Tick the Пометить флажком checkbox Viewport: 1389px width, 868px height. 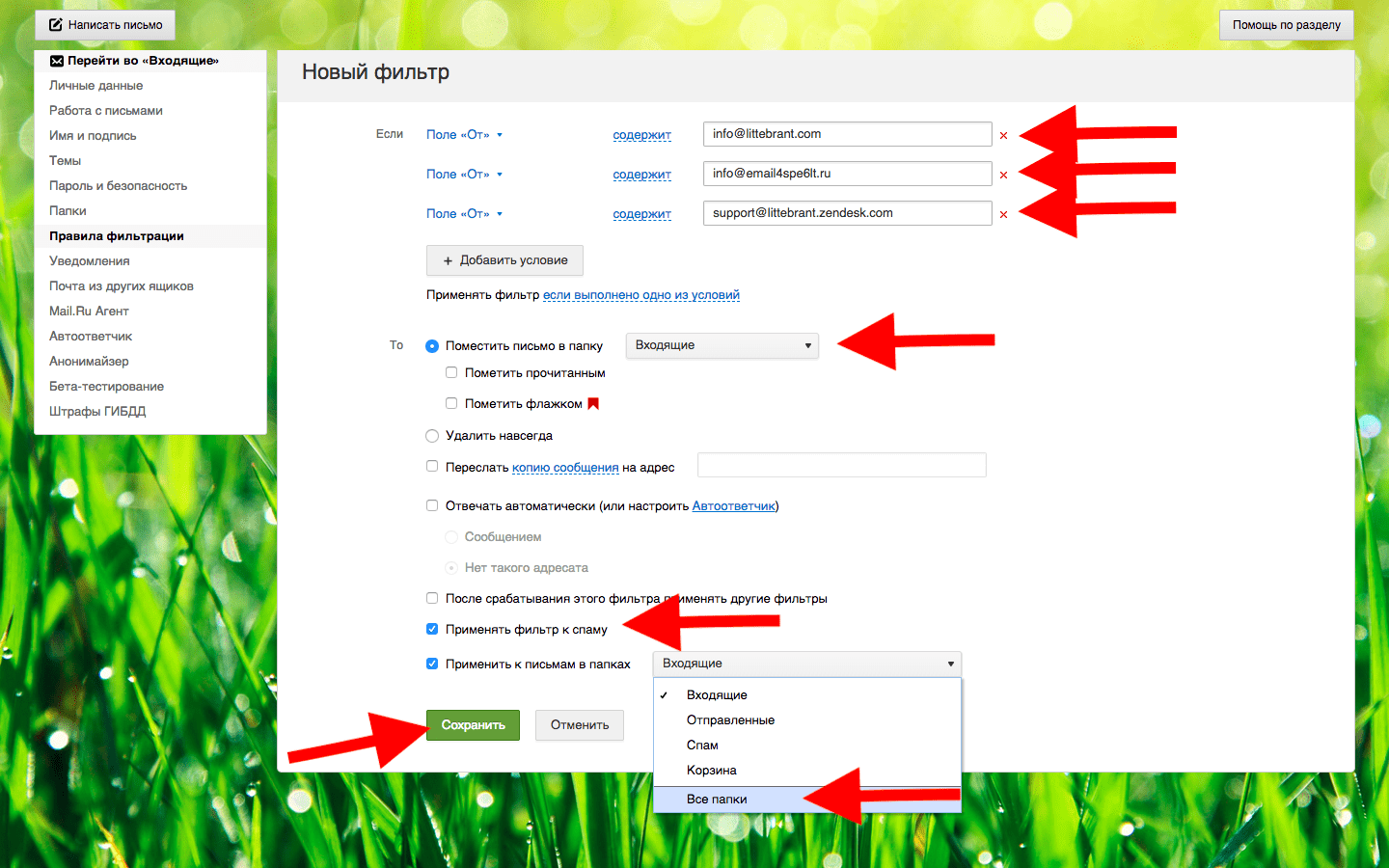point(451,404)
